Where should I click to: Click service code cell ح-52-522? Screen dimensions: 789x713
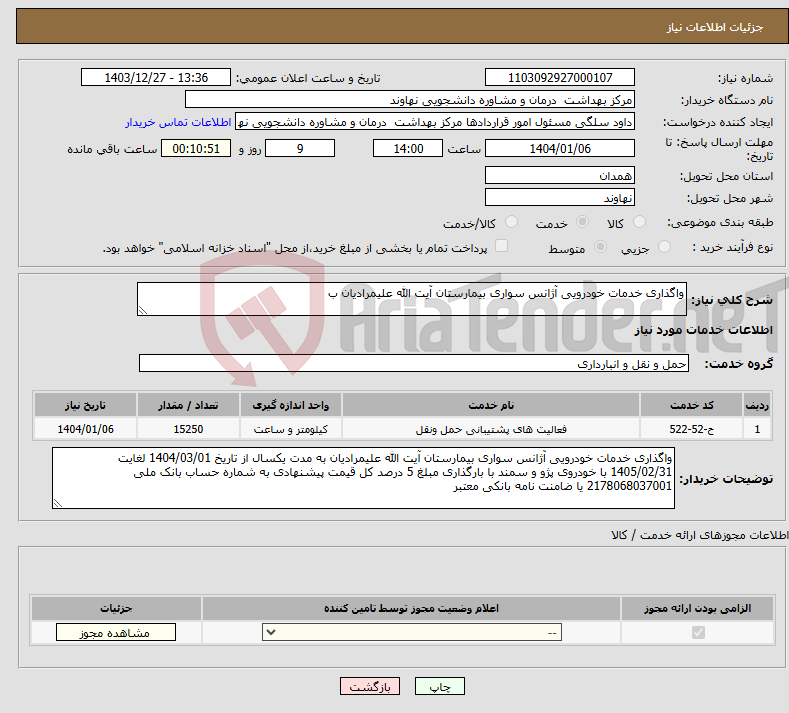(691, 429)
